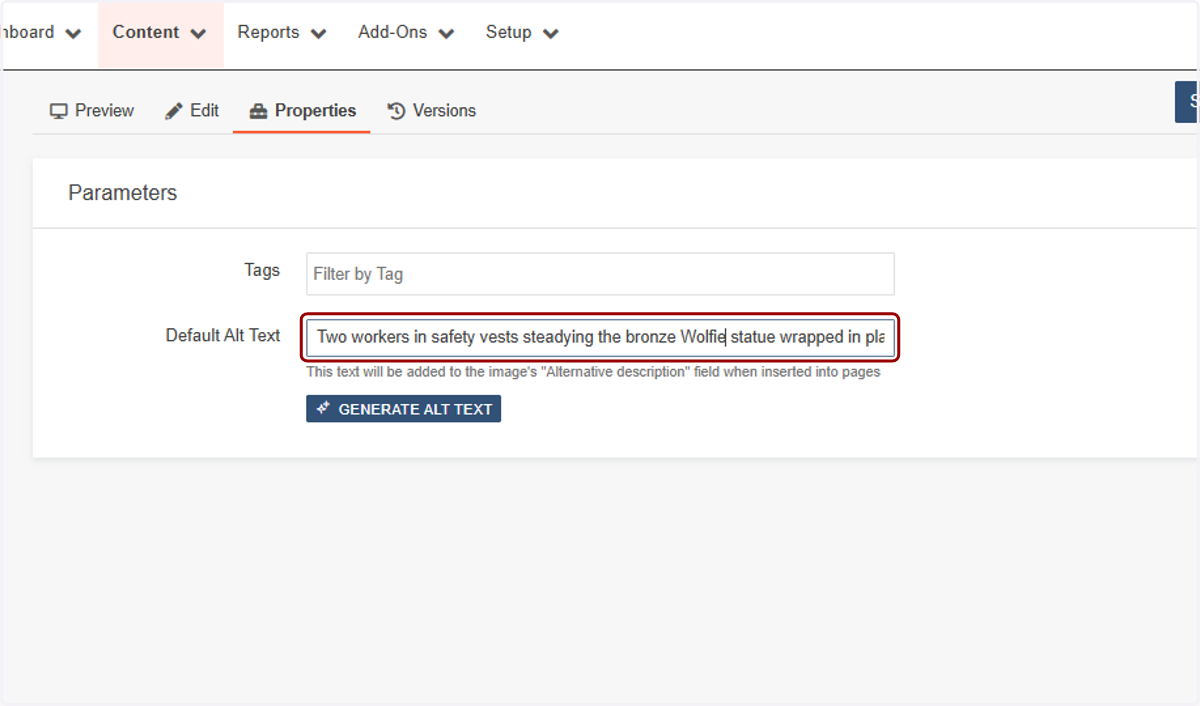
Task: Expand the chevron next to Content
Action: [198, 34]
